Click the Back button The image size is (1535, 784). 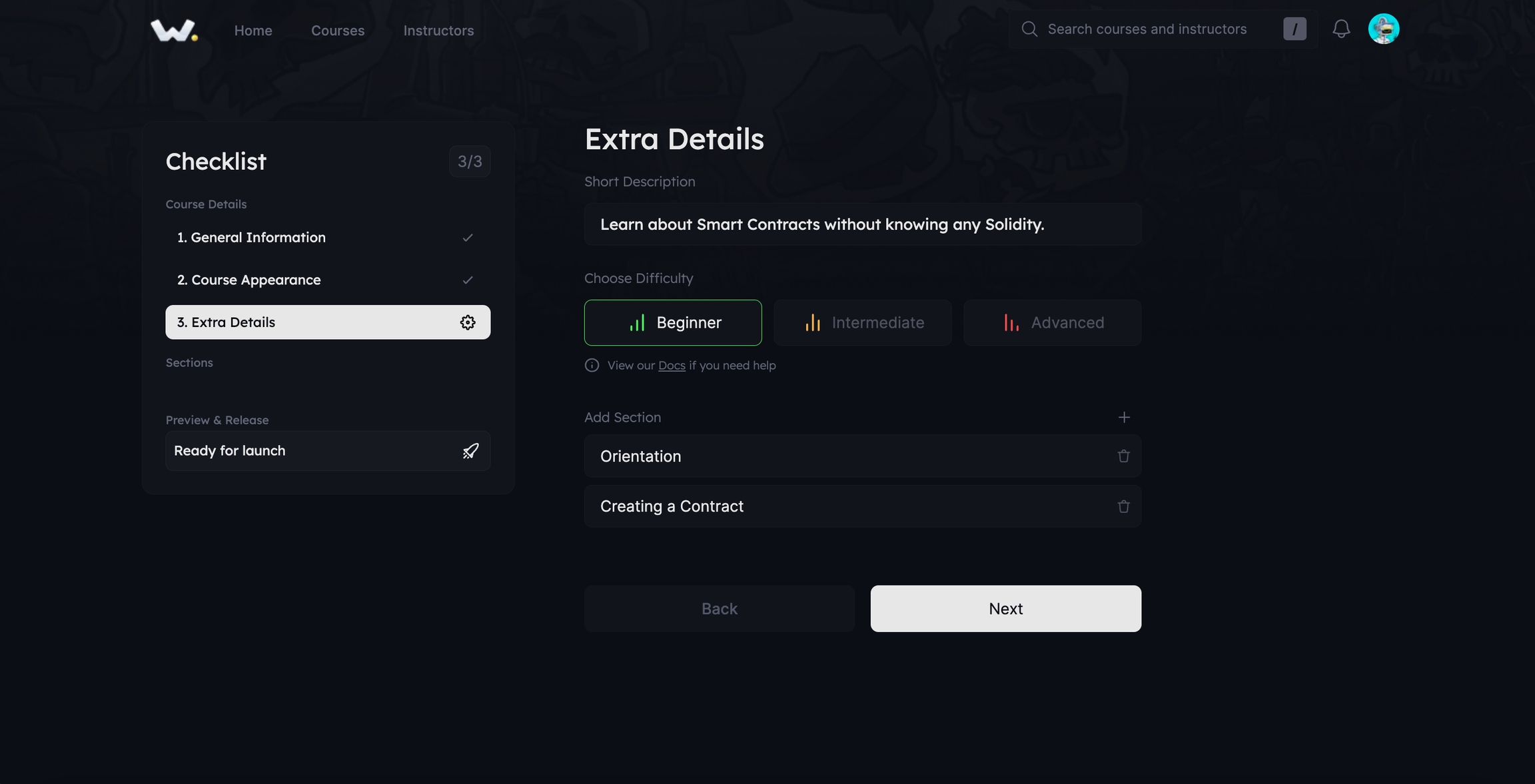[x=719, y=609]
